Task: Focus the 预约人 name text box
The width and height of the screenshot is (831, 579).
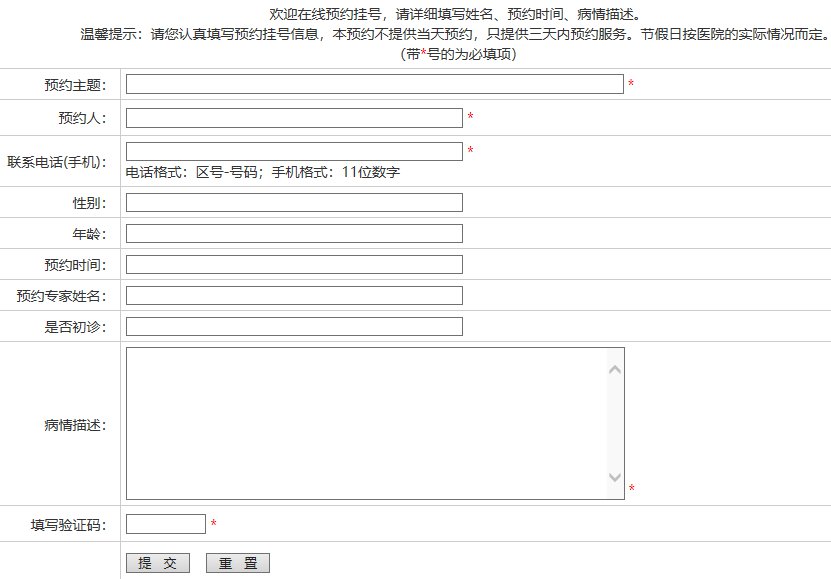Action: [294, 118]
